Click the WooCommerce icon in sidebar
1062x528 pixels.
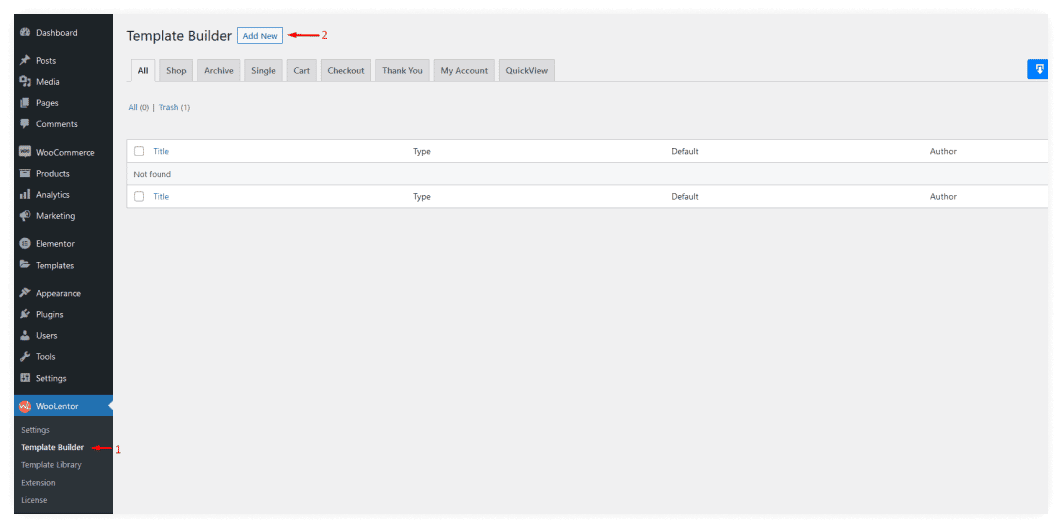(25, 153)
